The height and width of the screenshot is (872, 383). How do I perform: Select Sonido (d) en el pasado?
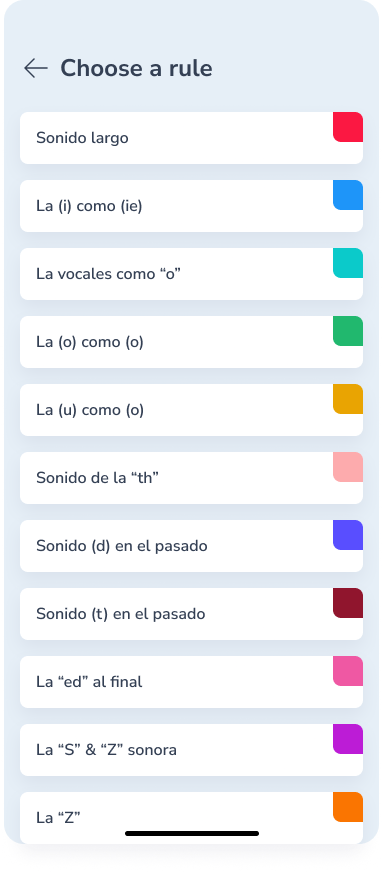pyautogui.click(x=191, y=546)
